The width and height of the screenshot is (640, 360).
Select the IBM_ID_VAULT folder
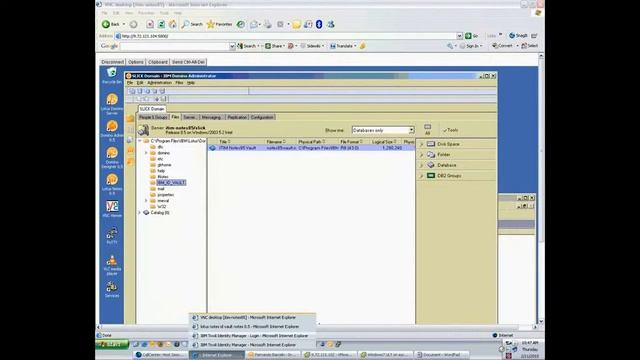point(171,183)
